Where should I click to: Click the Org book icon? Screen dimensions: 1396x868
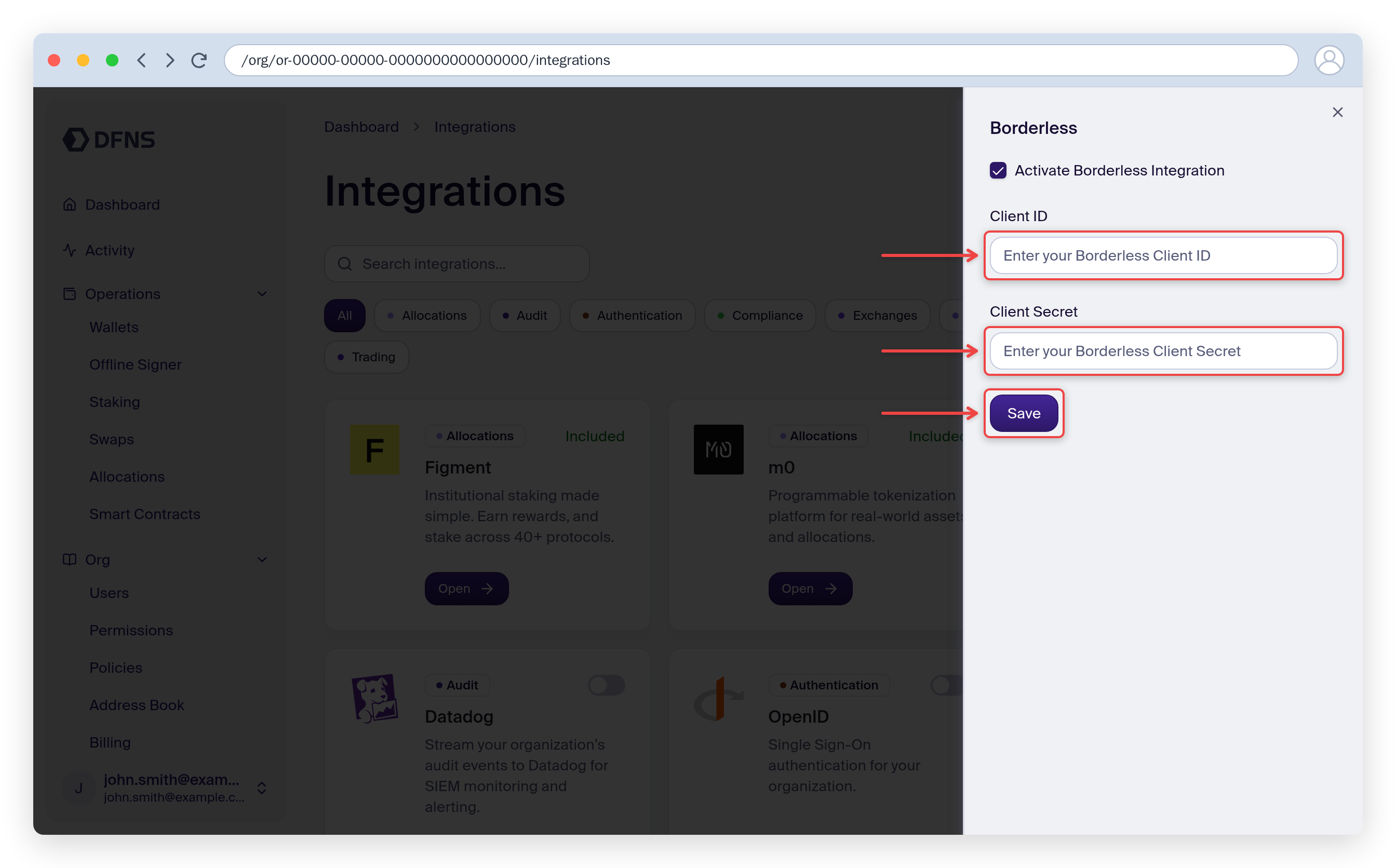pos(70,560)
